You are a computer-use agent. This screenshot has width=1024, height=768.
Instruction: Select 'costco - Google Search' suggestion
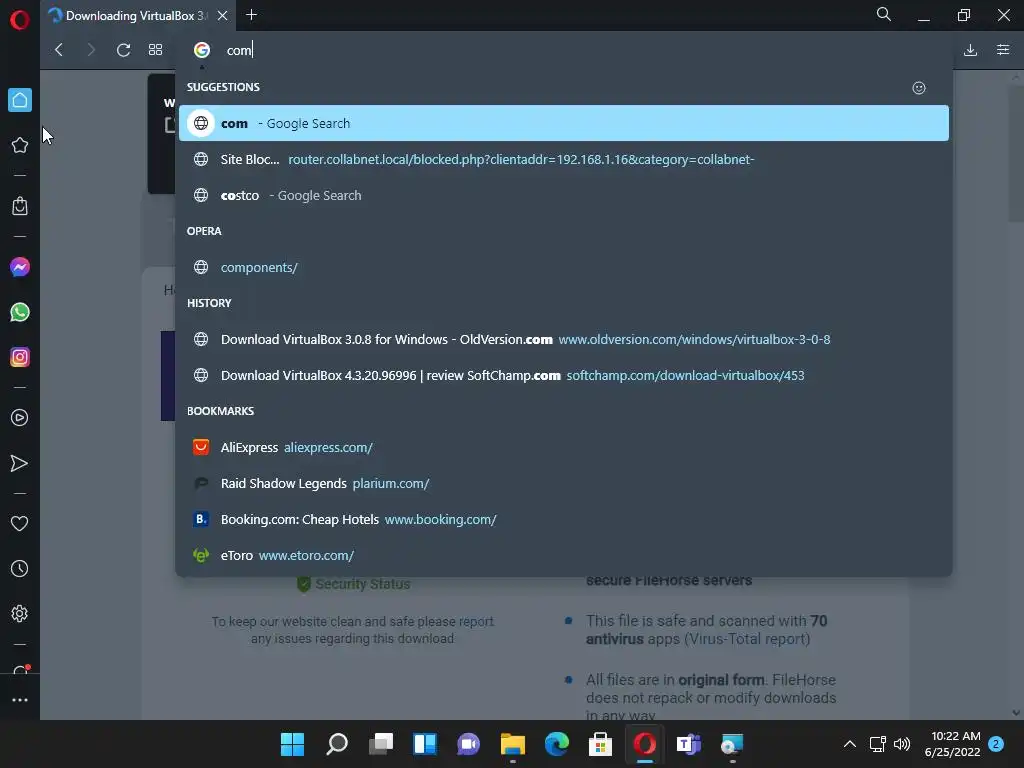click(x=564, y=195)
